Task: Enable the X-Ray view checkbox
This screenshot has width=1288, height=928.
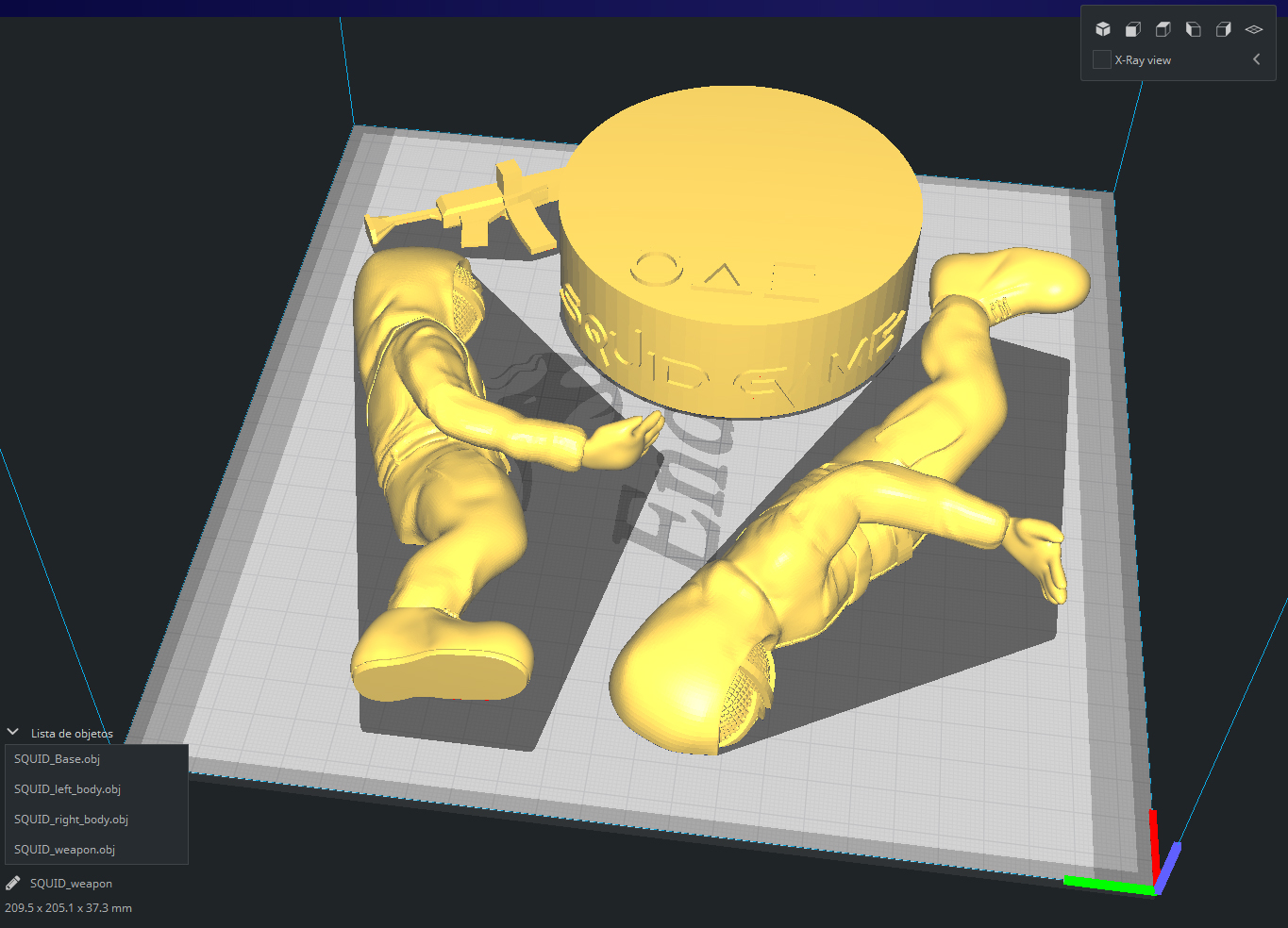Action: 1101,59
